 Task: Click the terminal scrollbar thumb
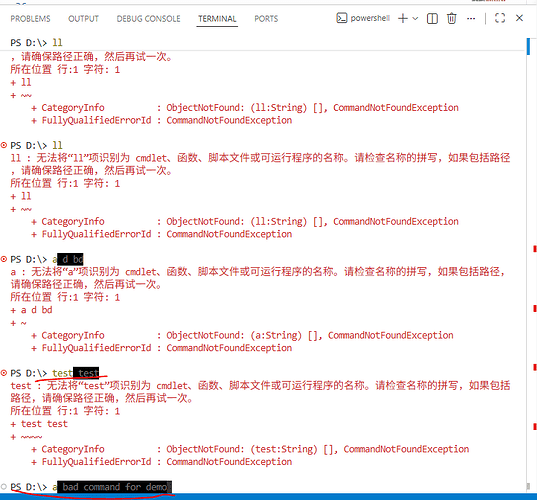[x=528, y=46]
